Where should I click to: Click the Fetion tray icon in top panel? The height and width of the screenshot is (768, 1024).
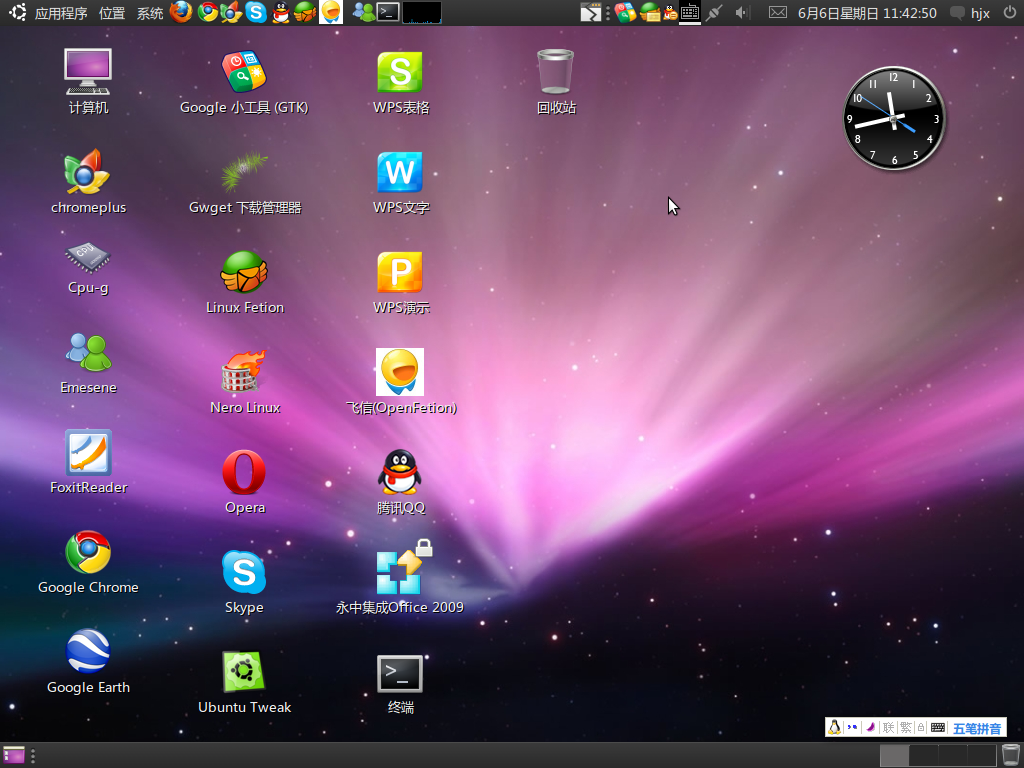650,12
